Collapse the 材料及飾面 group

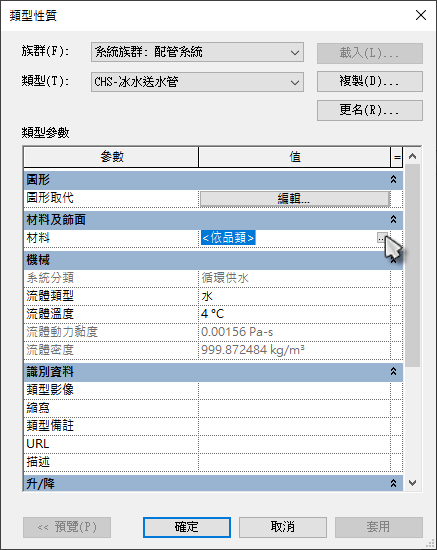394,220
